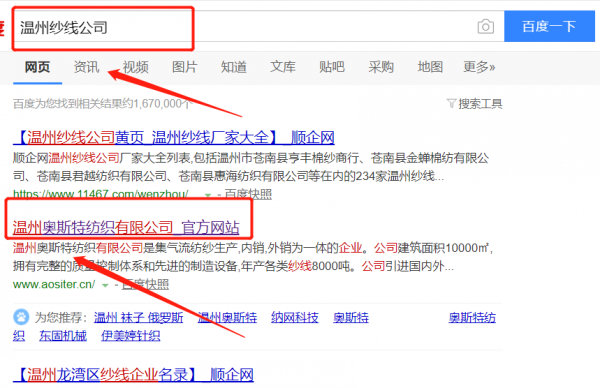Open dropdown arrow after 11467.com URL

[207, 195]
